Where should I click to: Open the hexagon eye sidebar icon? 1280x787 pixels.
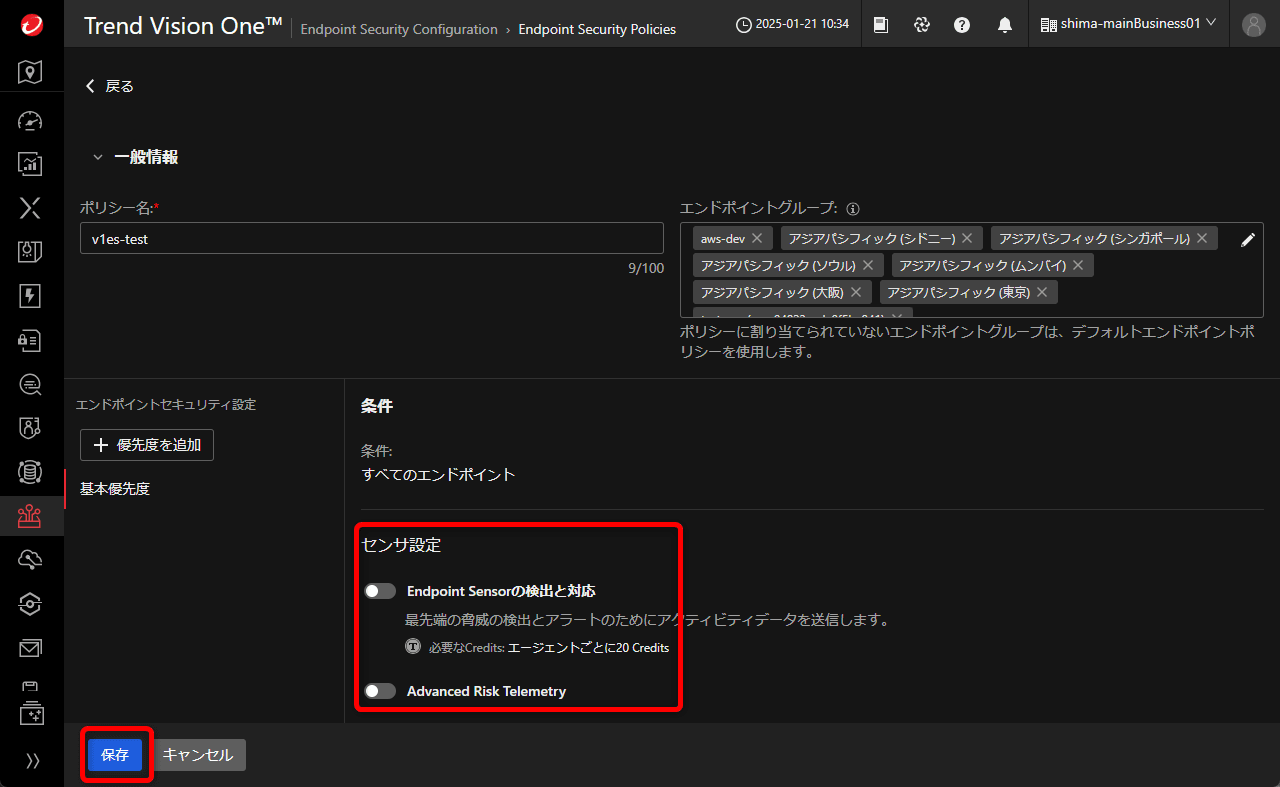tap(31, 604)
